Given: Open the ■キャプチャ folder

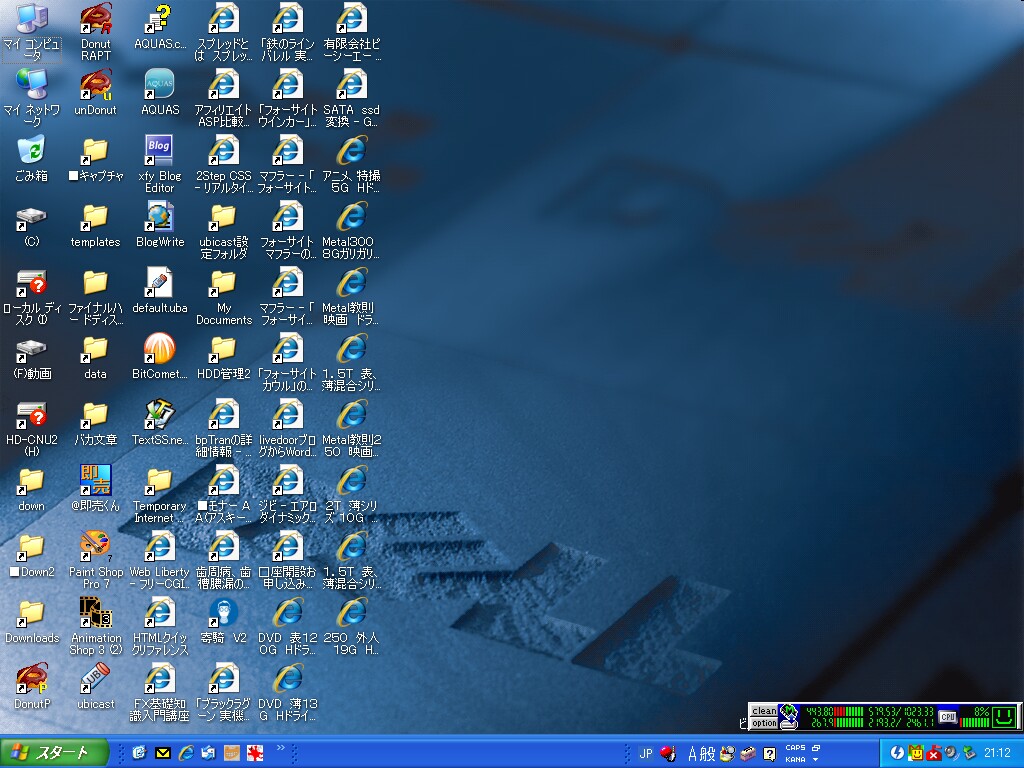Looking at the screenshot, I should point(95,159).
